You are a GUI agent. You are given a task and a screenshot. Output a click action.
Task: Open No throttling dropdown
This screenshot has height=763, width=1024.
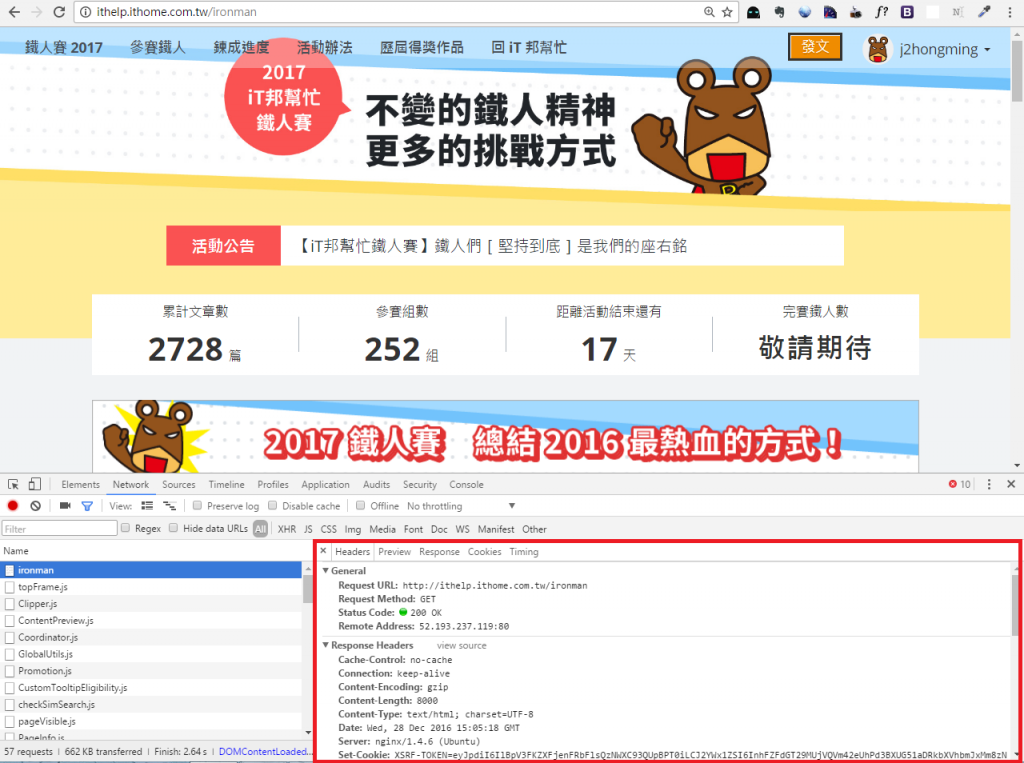(462, 506)
